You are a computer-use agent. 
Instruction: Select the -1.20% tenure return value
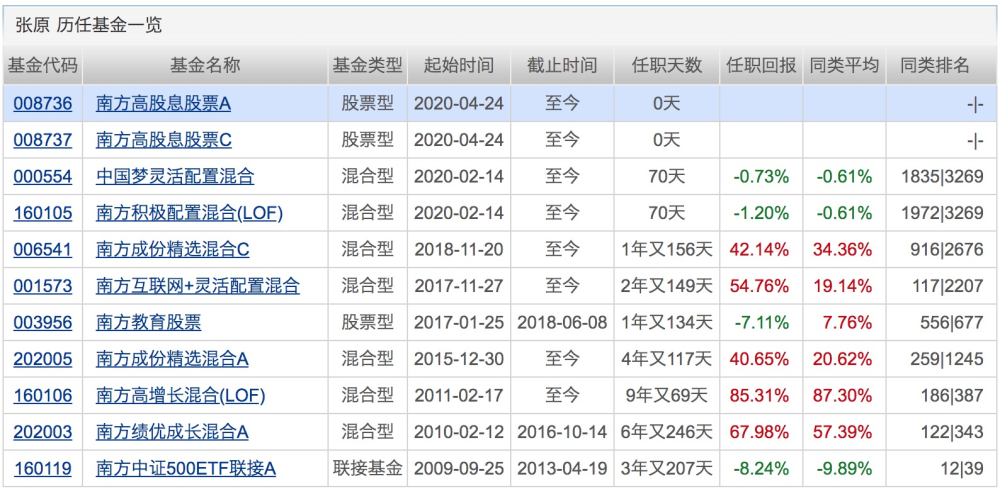tap(761, 213)
